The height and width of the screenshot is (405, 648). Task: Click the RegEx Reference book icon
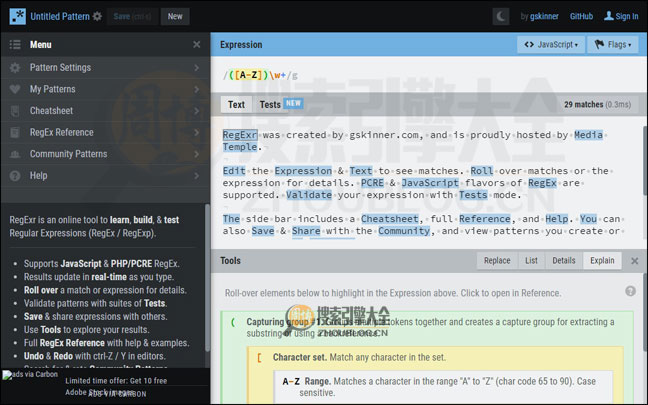pyautogui.click(x=15, y=132)
